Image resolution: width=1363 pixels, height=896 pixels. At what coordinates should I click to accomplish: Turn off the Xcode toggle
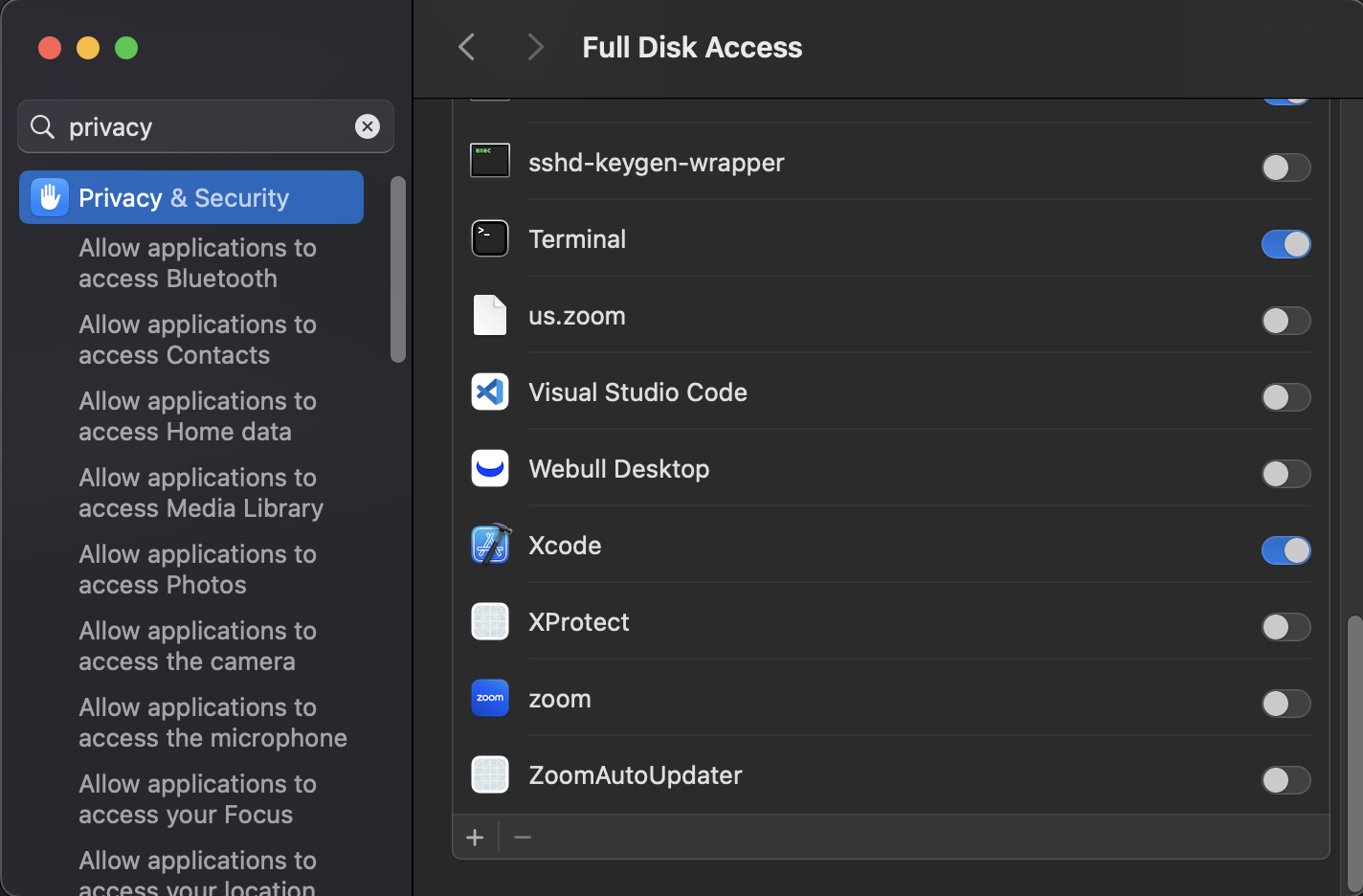point(1285,550)
